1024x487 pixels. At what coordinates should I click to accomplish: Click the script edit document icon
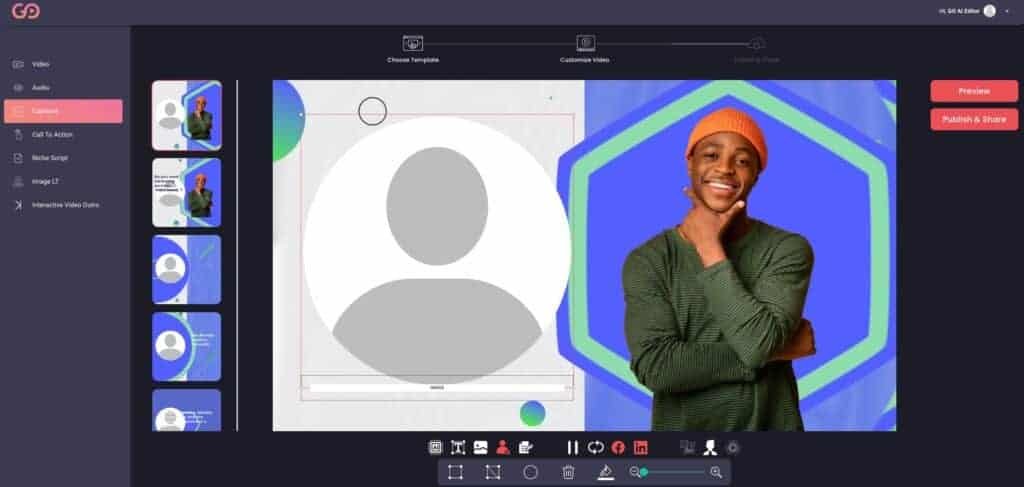[x=526, y=448]
